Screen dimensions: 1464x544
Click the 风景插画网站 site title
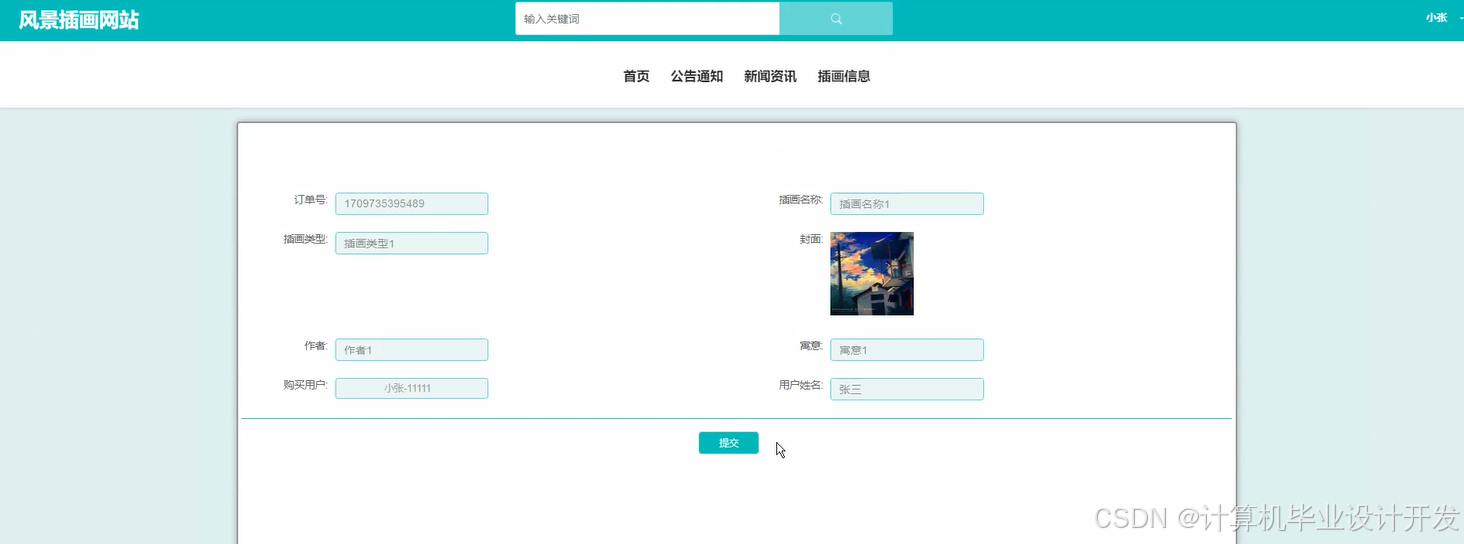click(x=79, y=20)
